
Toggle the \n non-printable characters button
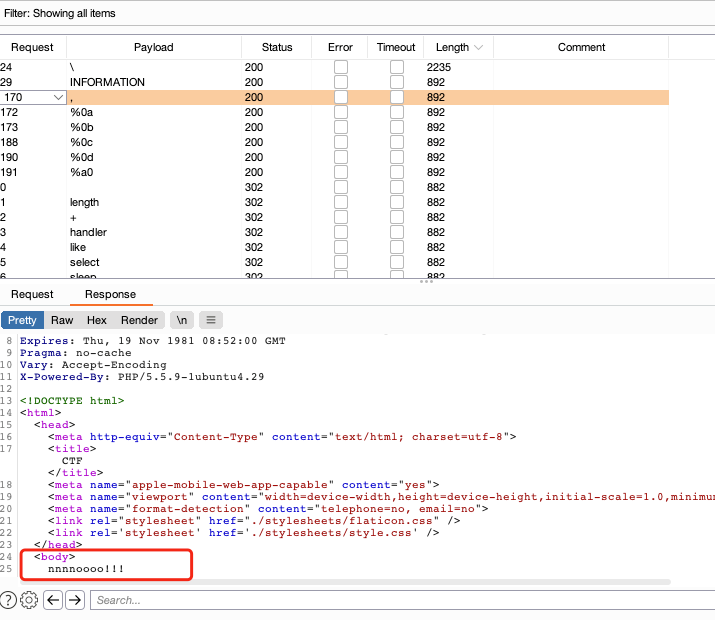[x=181, y=320]
